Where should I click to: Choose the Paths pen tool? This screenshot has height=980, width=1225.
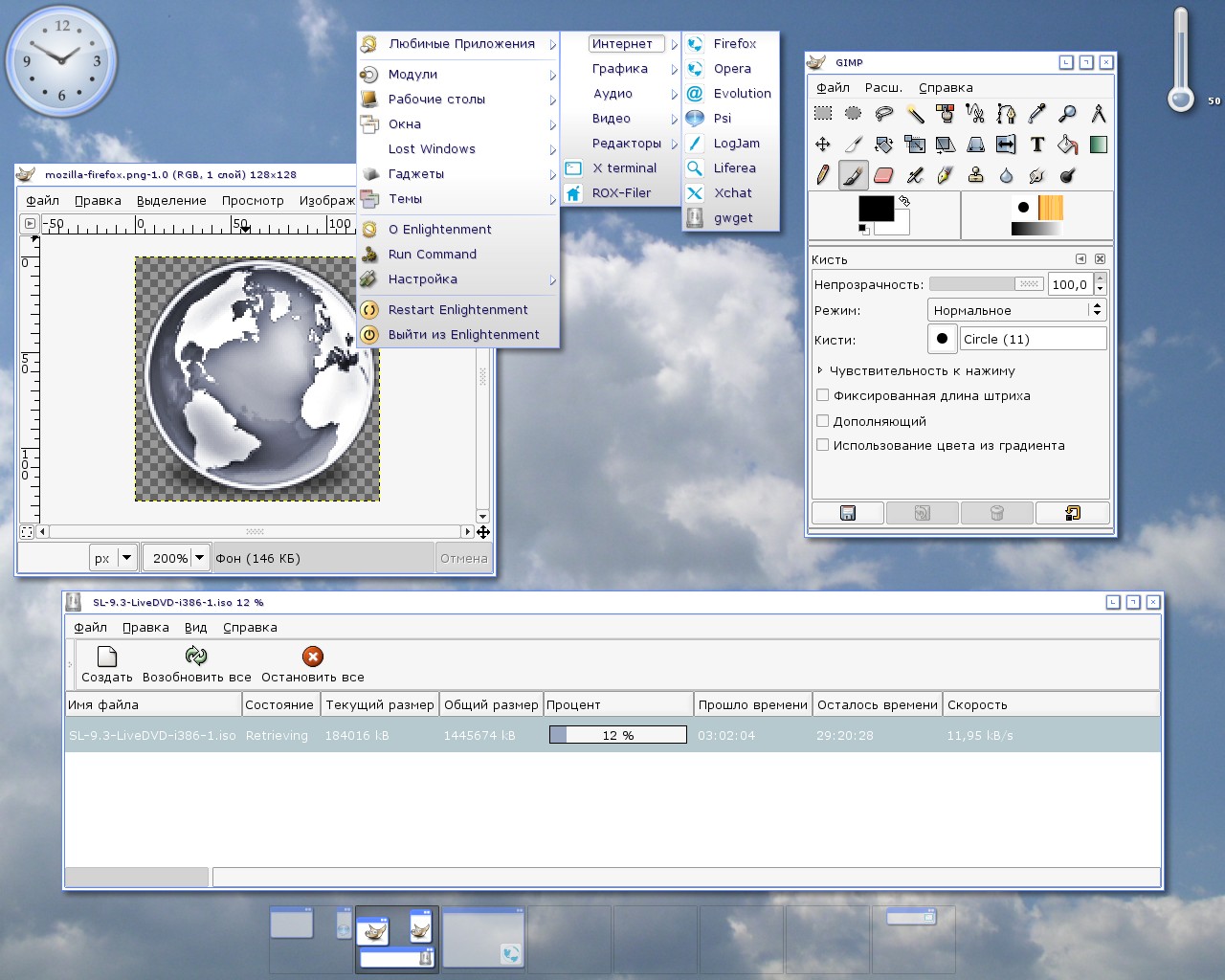1007,114
